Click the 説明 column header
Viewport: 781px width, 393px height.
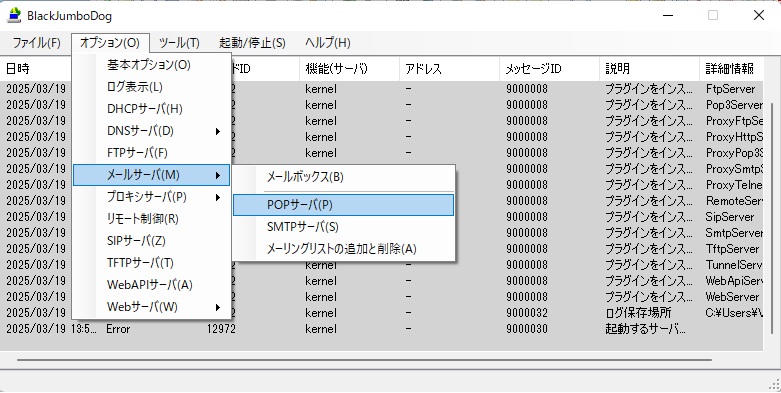pos(650,69)
